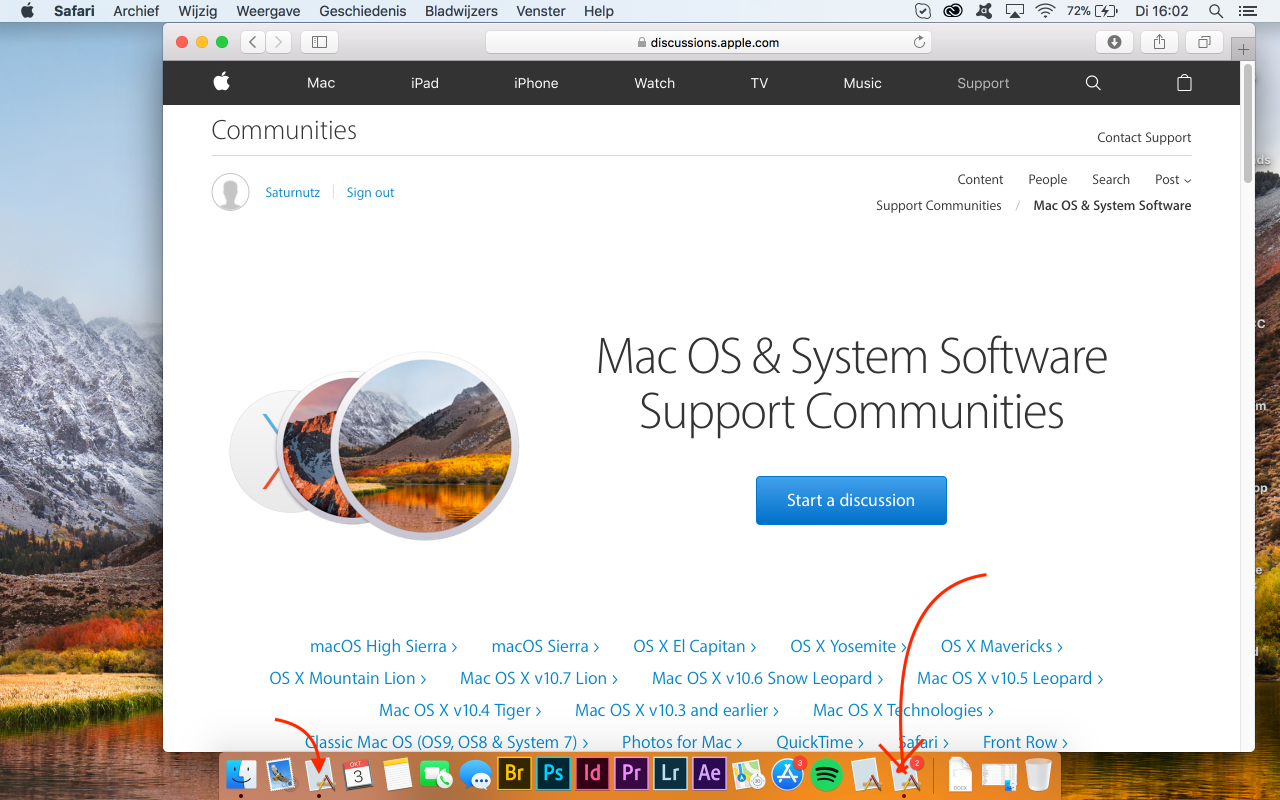Open the OS X El Capitan community
This screenshot has width=1280, height=800.
pos(695,646)
